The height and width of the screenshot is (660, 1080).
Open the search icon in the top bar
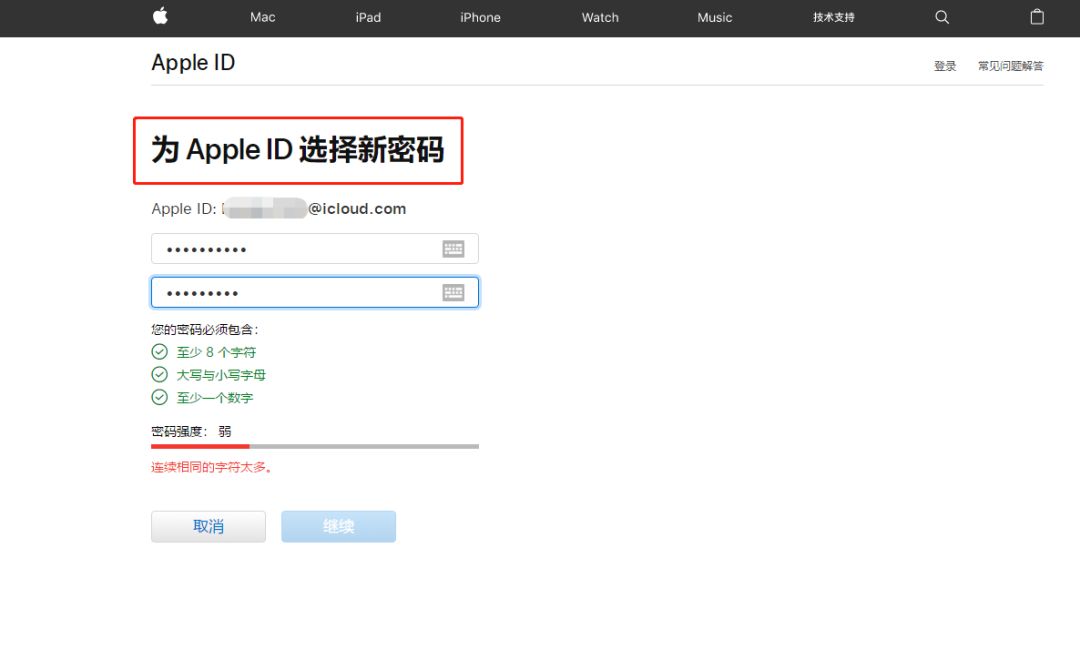click(x=941, y=17)
